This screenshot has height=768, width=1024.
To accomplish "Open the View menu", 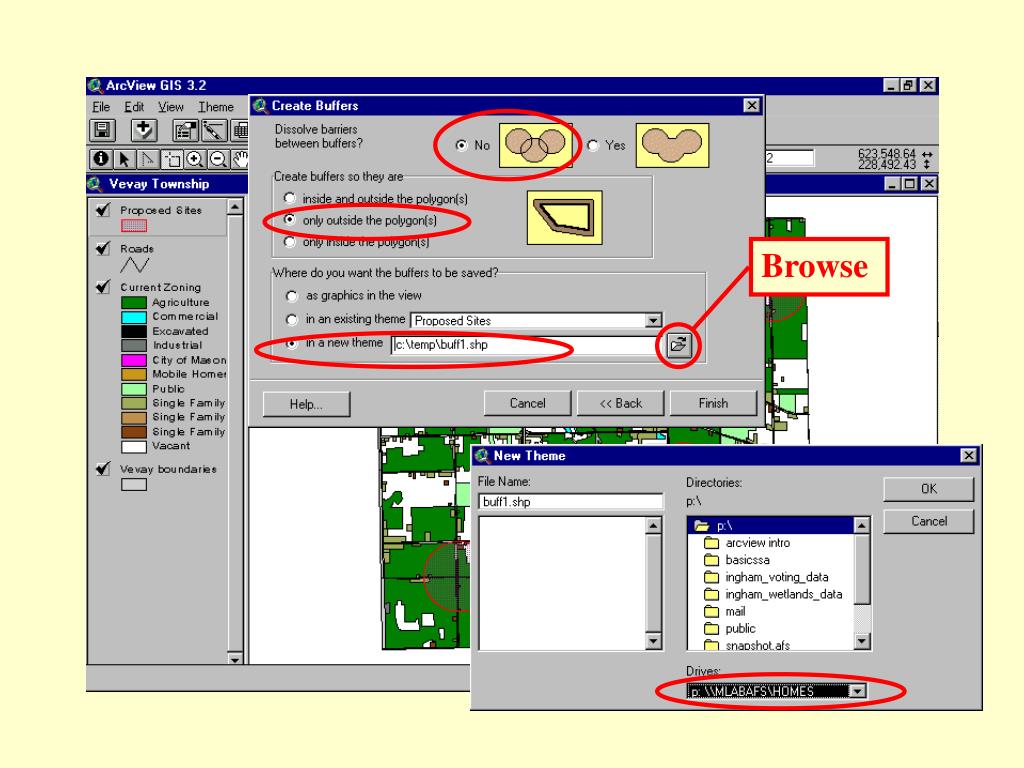I will [170, 106].
